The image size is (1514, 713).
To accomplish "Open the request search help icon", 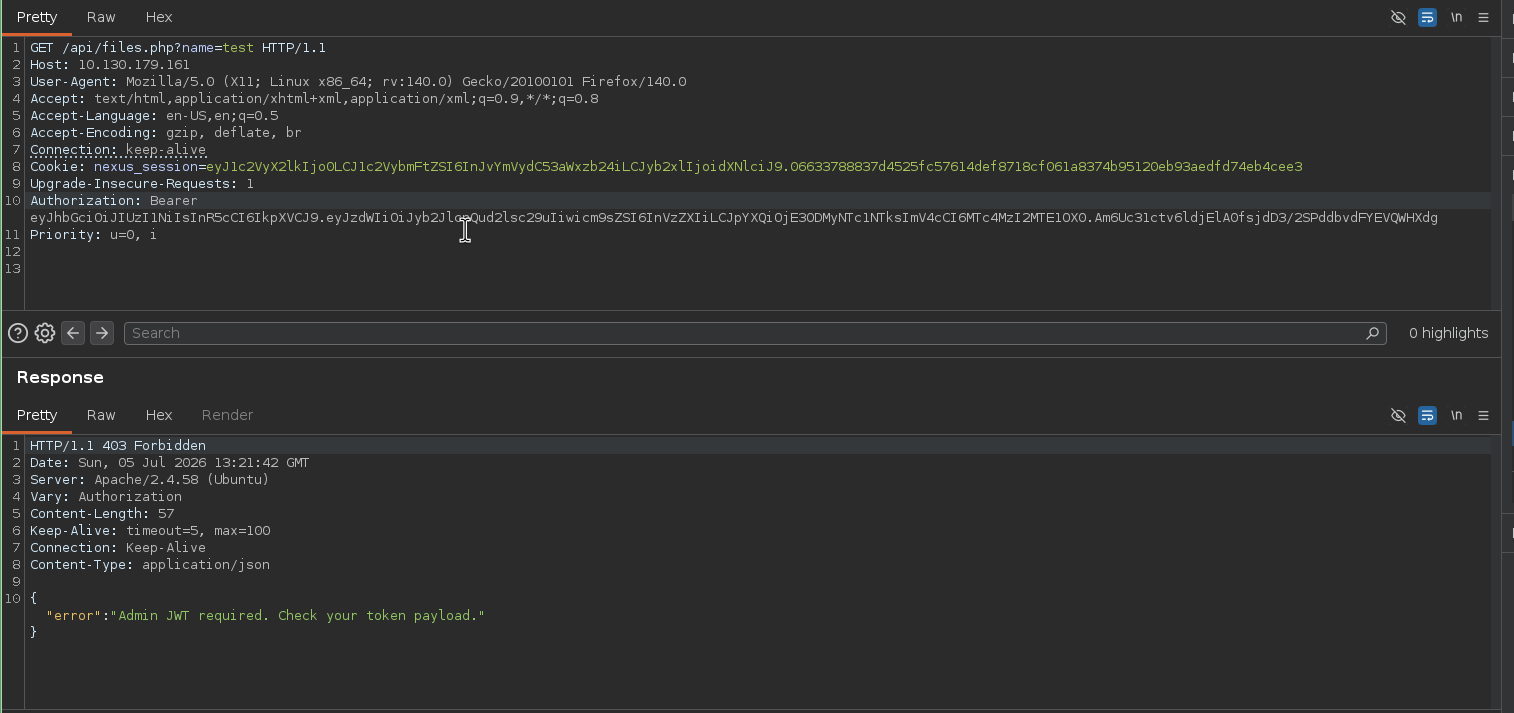I will (17, 333).
